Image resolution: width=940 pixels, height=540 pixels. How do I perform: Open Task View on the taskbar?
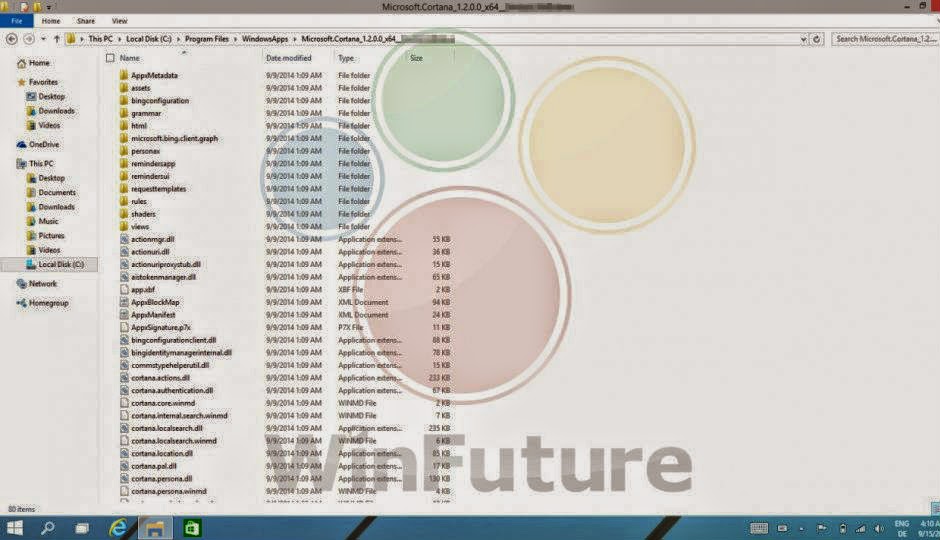pos(82,528)
